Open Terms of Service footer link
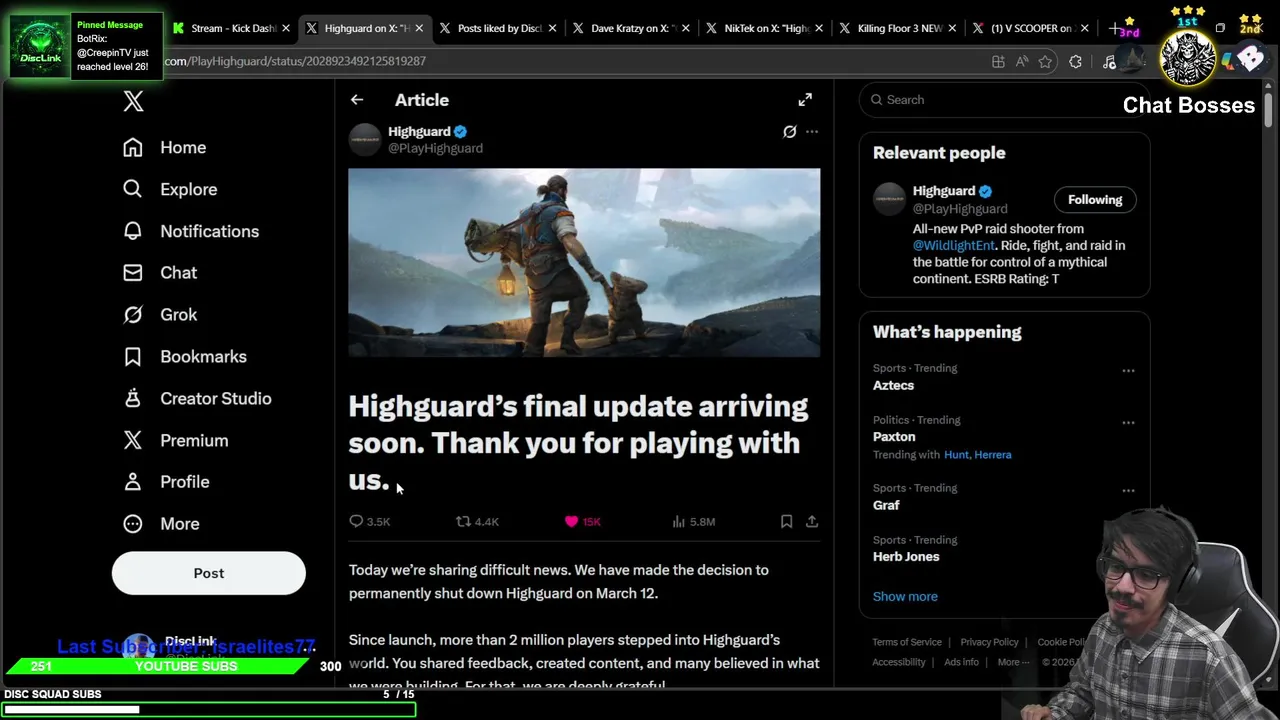 [907, 642]
